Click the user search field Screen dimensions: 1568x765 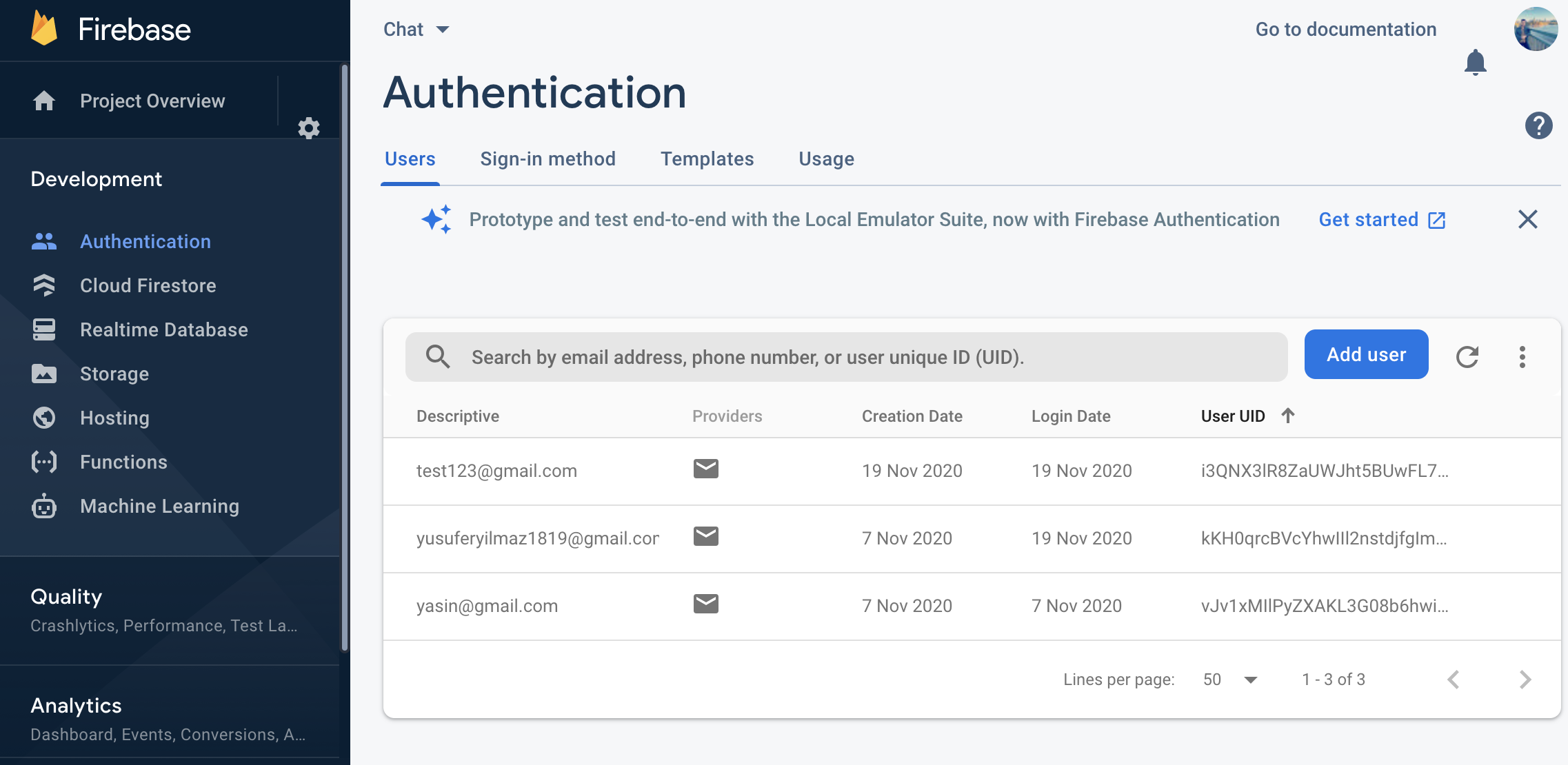pos(845,357)
